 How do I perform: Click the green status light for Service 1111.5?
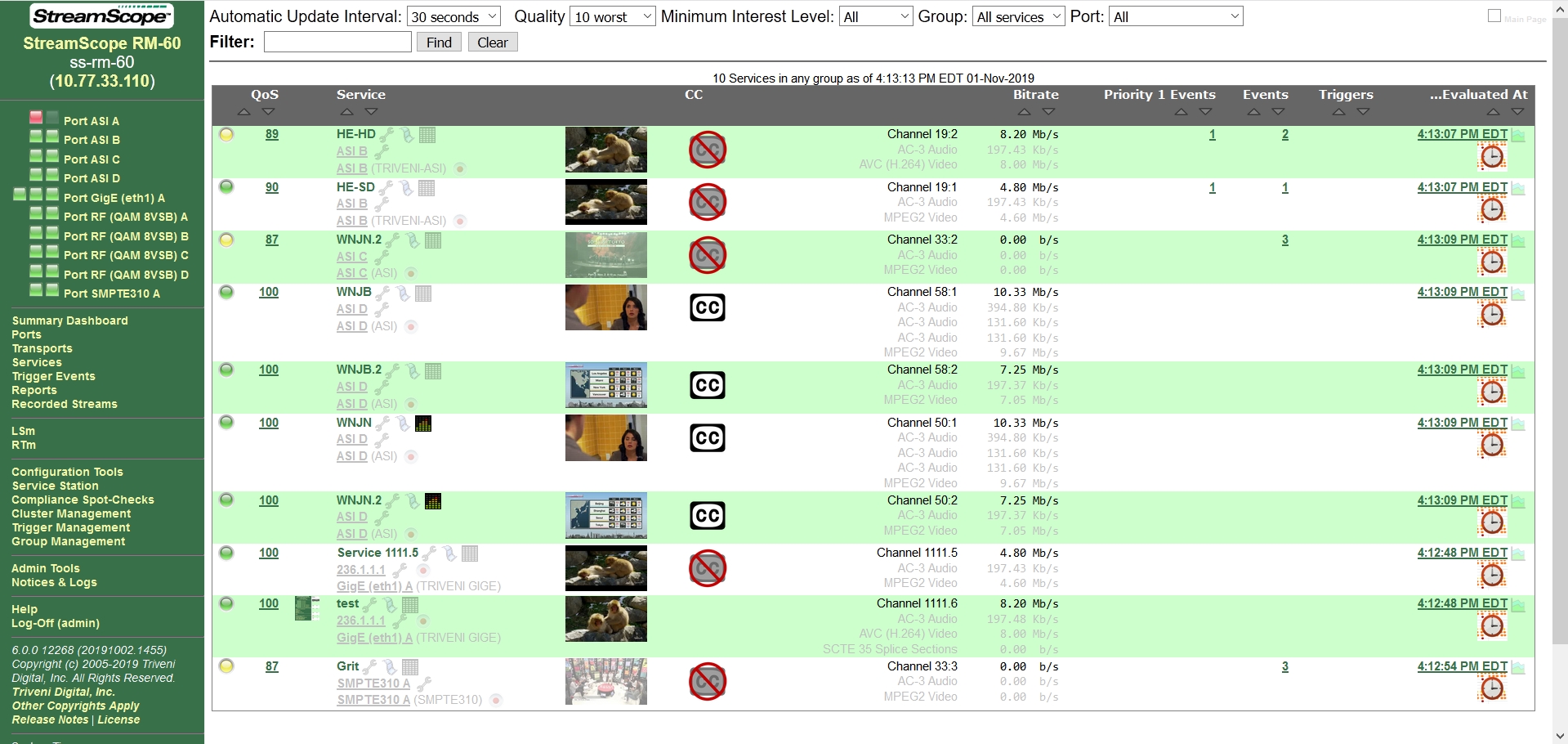coord(226,553)
